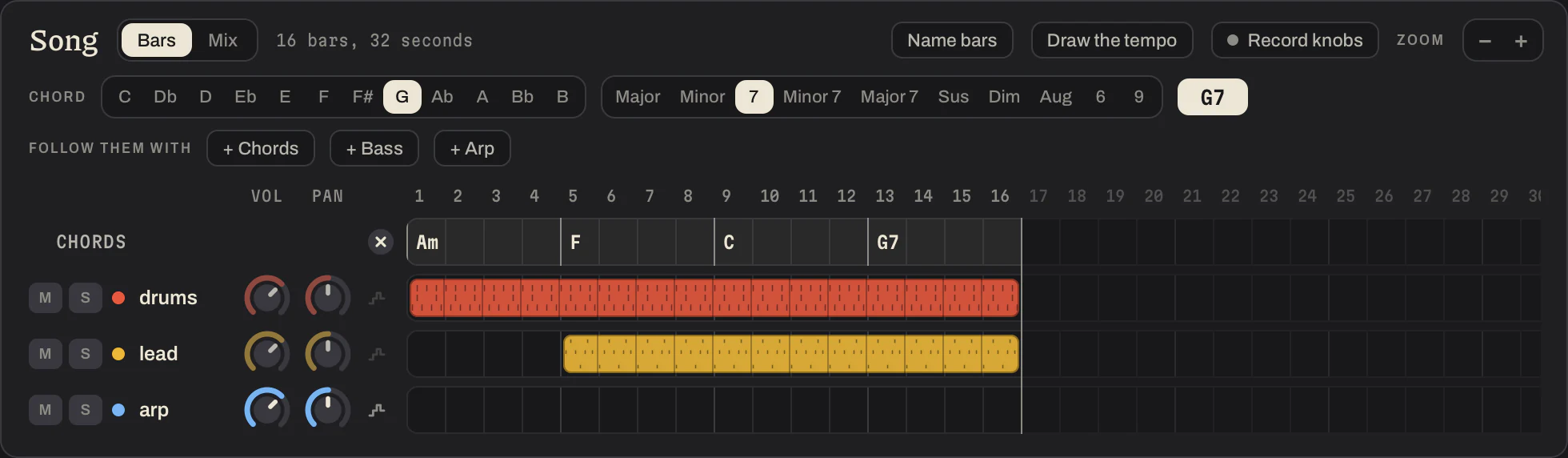The height and width of the screenshot is (458, 1568).
Task: Zoom out with the minus button
Action: [1485, 41]
